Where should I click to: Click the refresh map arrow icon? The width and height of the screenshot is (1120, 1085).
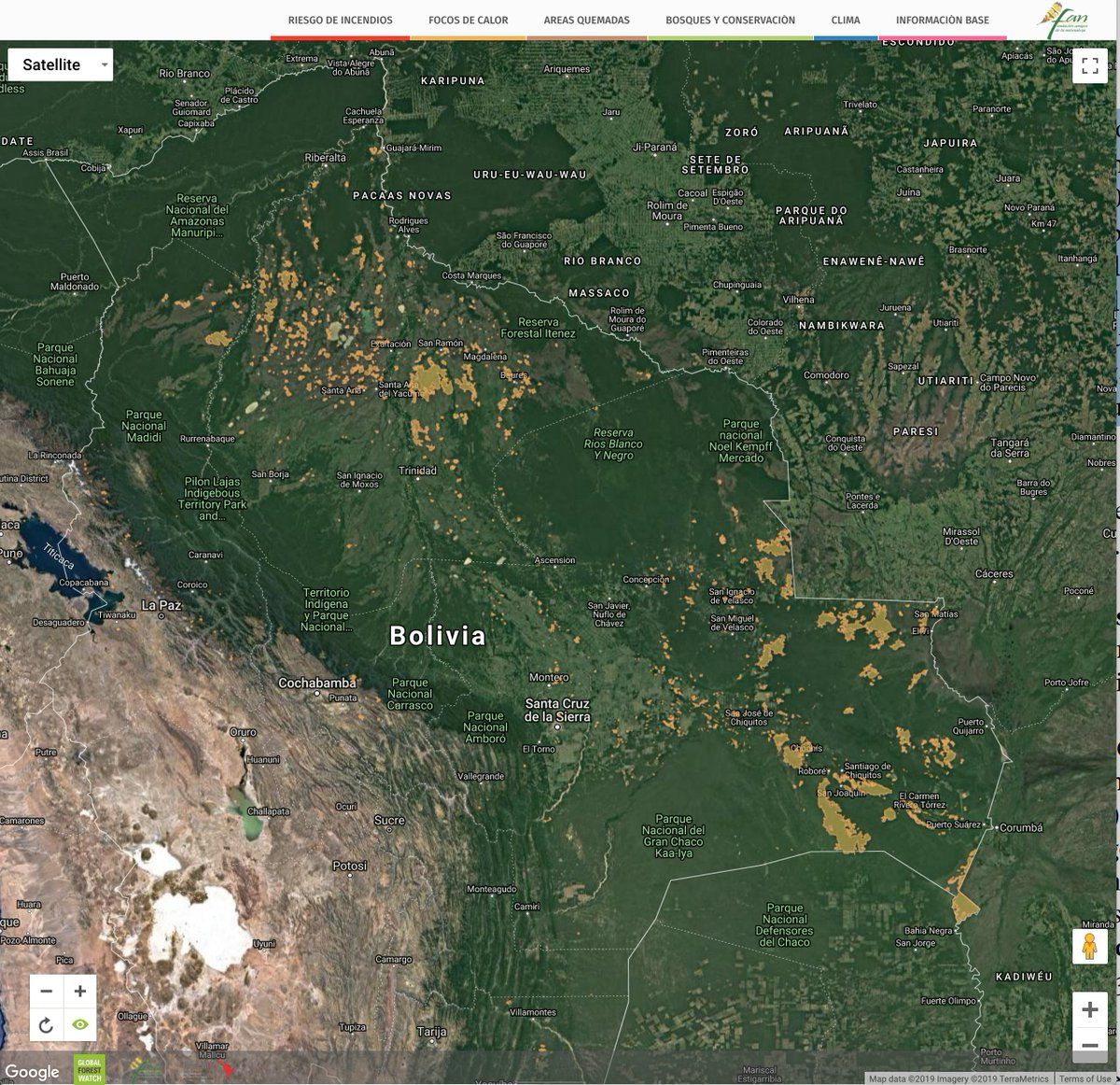[46, 1025]
